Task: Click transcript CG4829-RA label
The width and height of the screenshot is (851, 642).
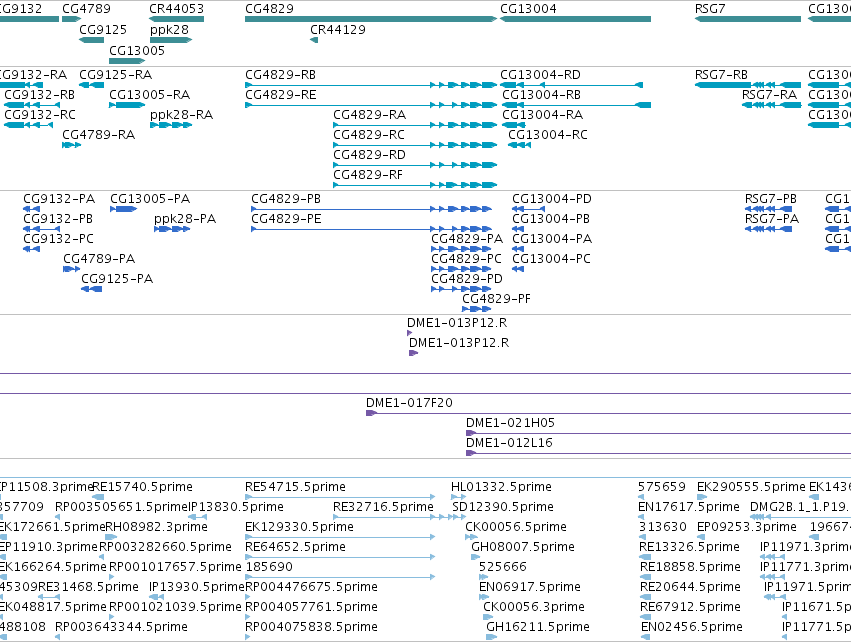Action: (370, 115)
